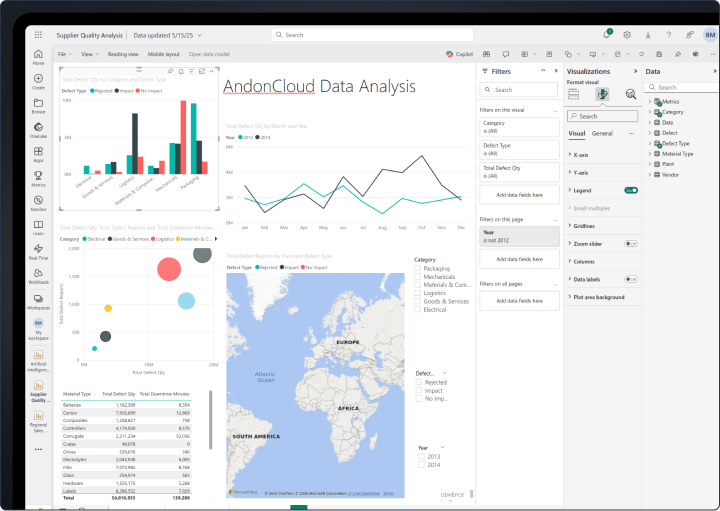This screenshot has height=511, width=720.
Task: Click the table visual vertical scrollbar
Action: tap(211, 420)
